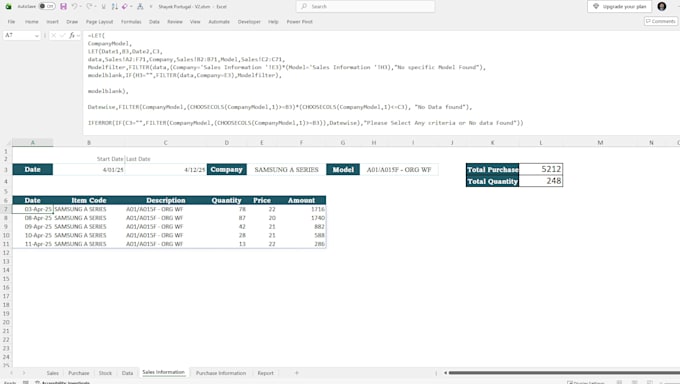
Task: Click the Normal view icon in status bar
Action: [620, 382]
